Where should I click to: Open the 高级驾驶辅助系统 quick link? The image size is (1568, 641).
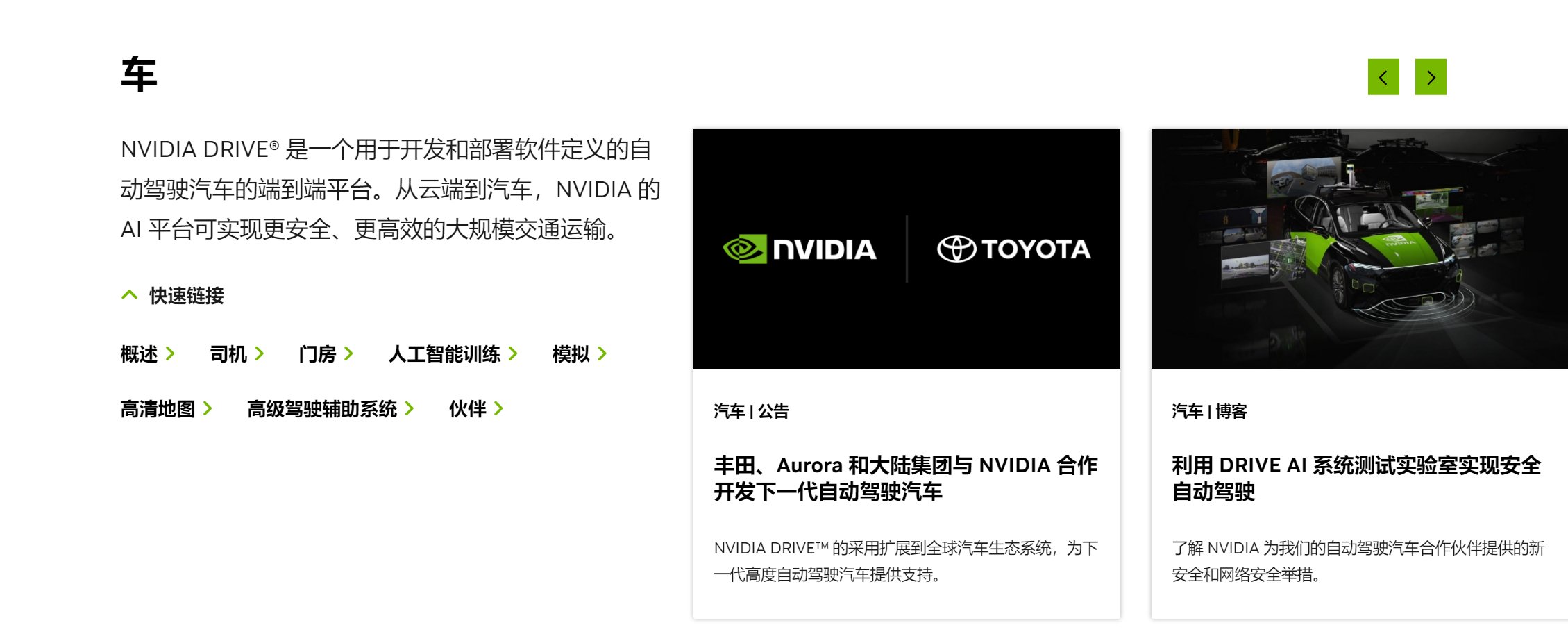click(x=330, y=409)
